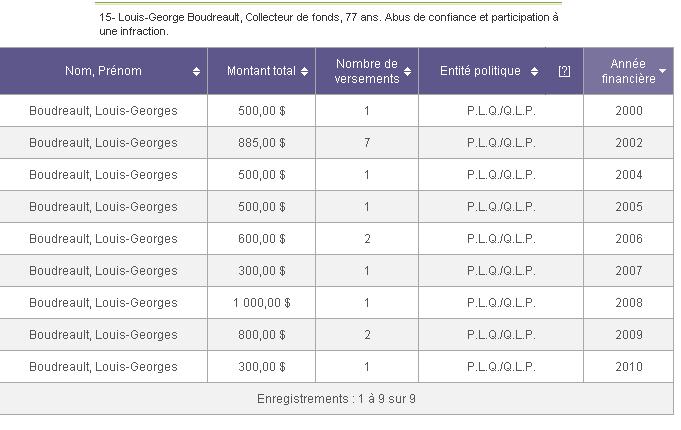
Task: Select the 2005 fiscal year cell
Action: [628, 207]
